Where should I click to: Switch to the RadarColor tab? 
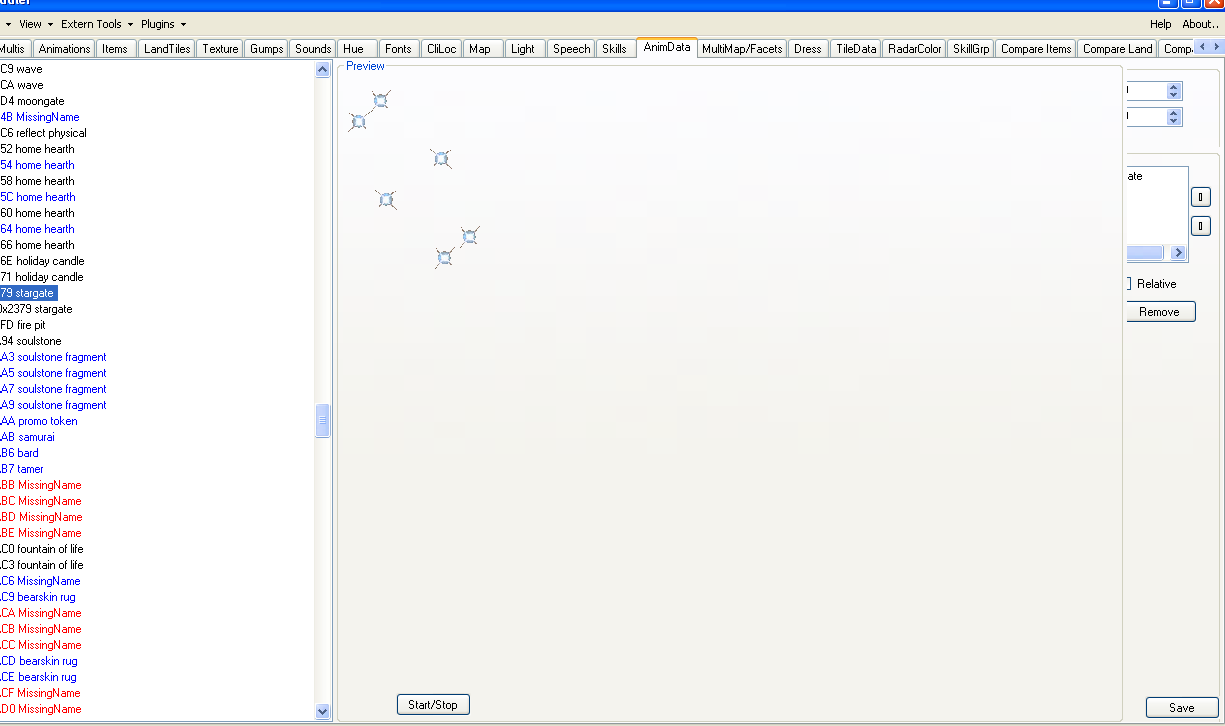[x=915, y=49]
